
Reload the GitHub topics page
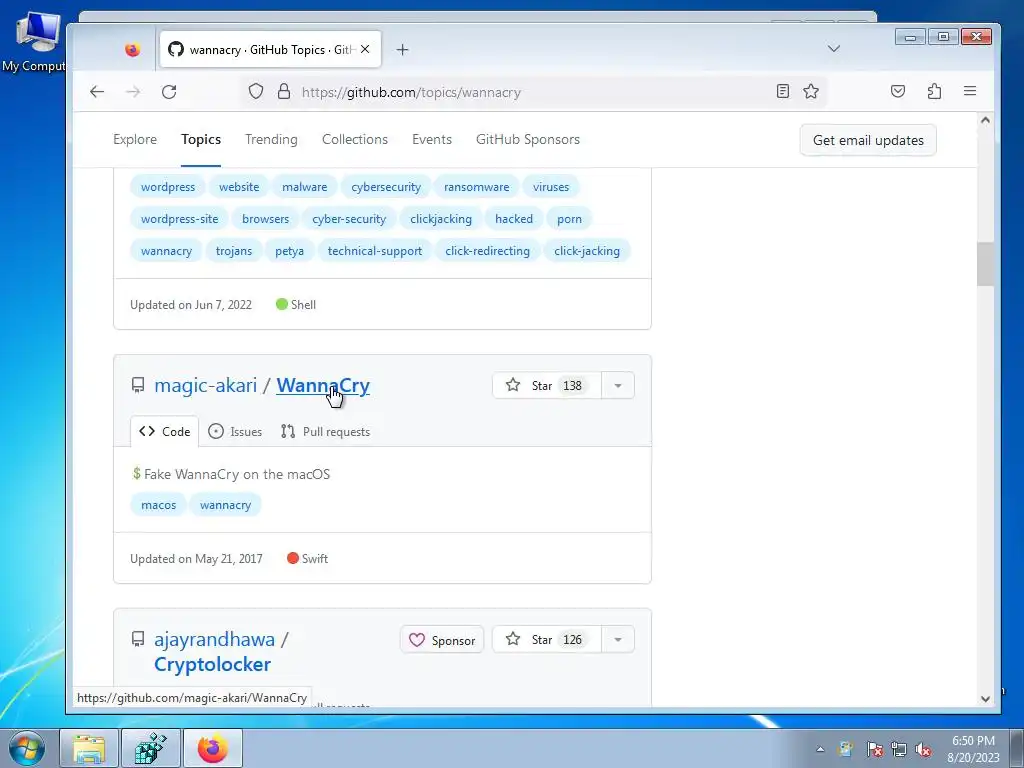[x=169, y=91]
